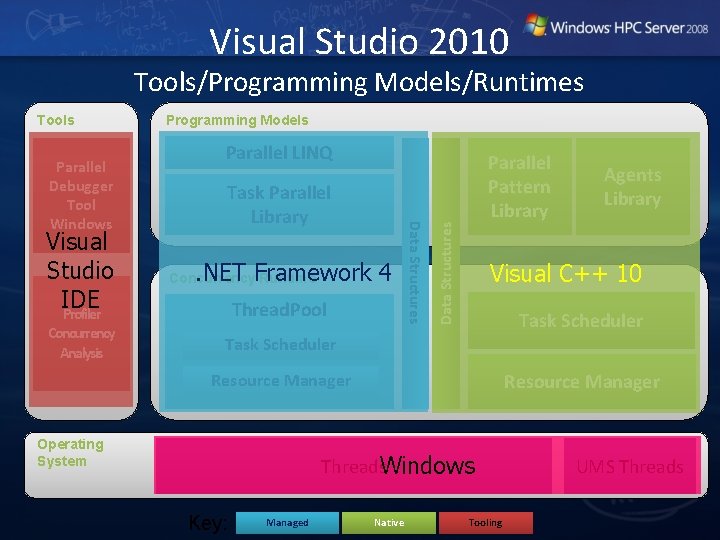
Task: Click the Agents Library box
Action: pos(633,186)
